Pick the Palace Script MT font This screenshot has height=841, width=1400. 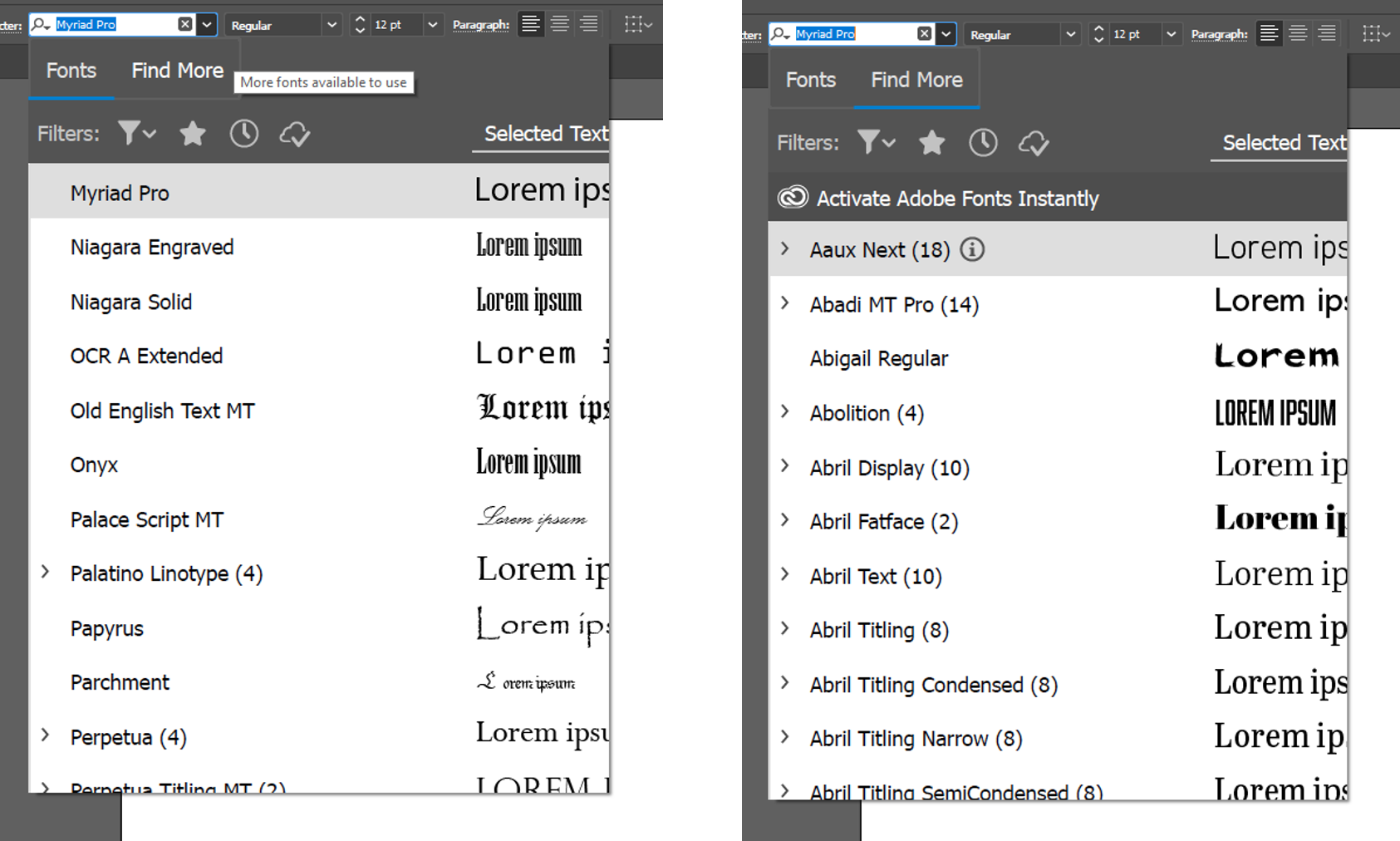tap(320, 519)
